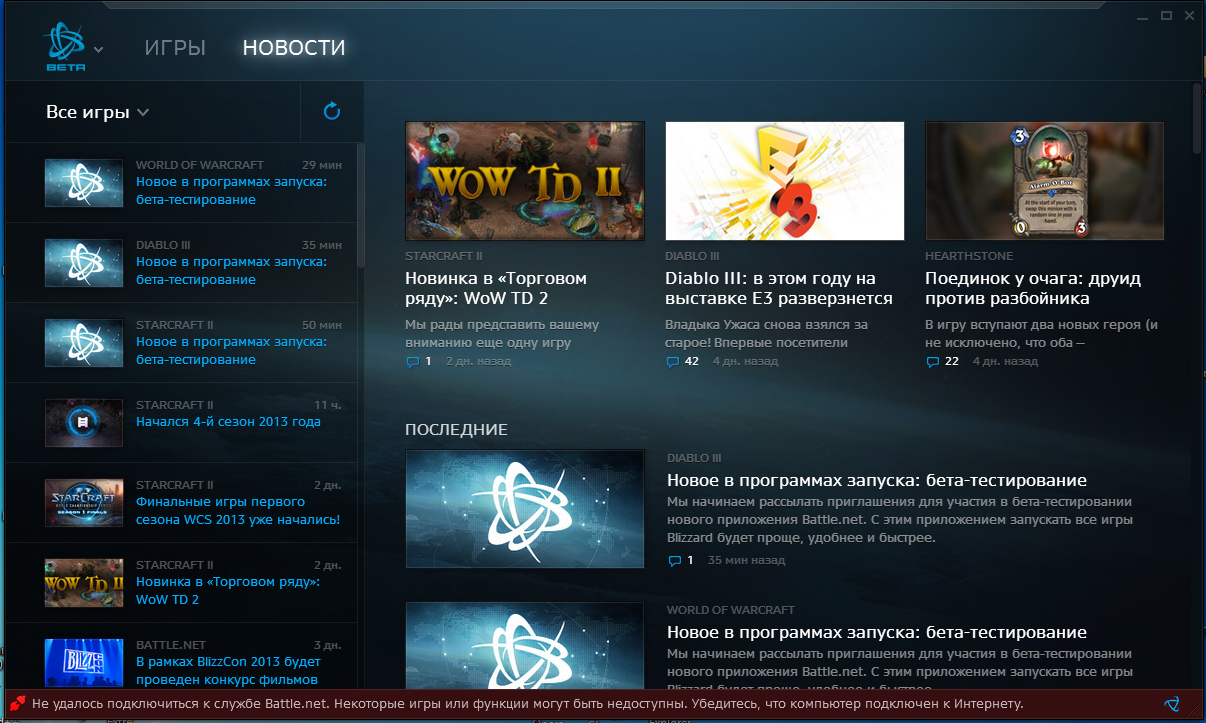The image size is (1206, 723).
Task: Select the НОВОСТИ tab
Action: coord(294,48)
